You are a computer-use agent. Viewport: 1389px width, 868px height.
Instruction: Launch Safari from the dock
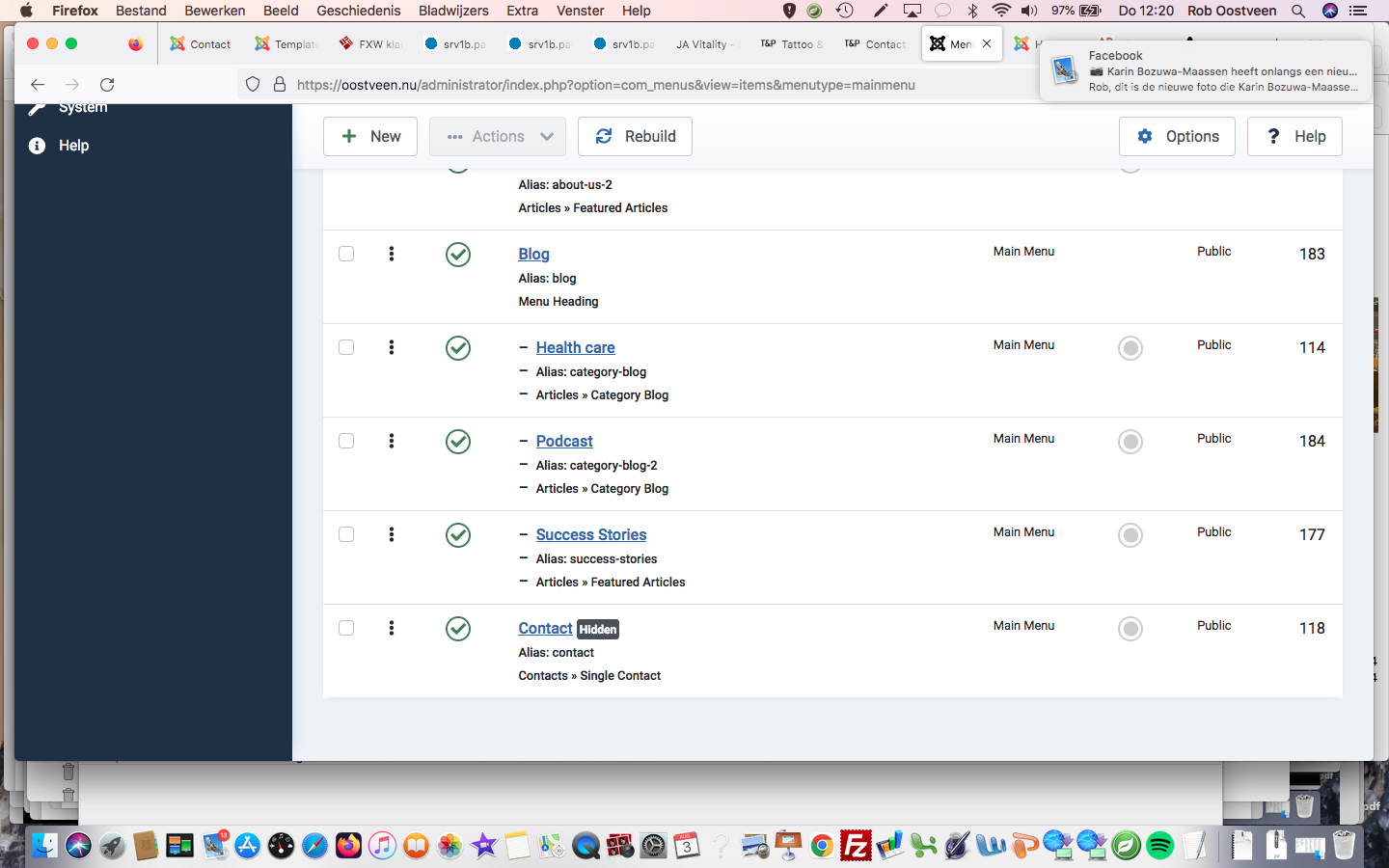point(314,846)
